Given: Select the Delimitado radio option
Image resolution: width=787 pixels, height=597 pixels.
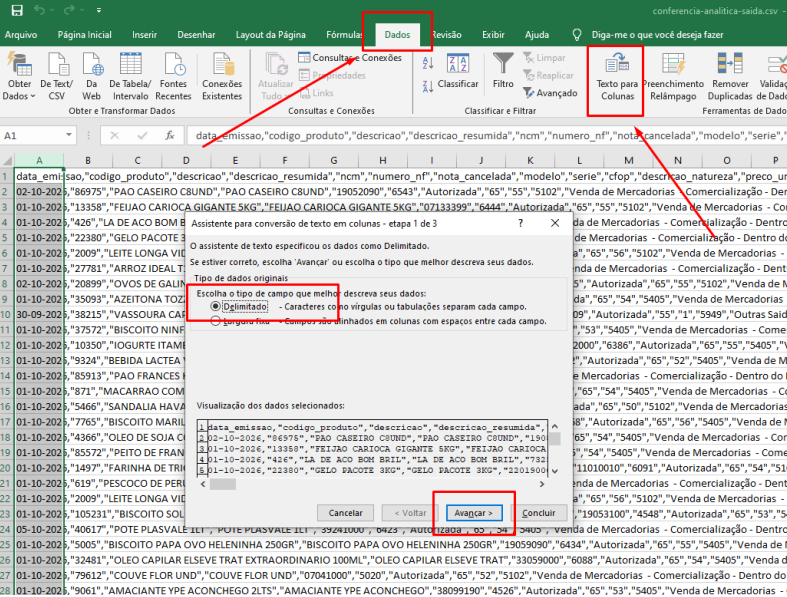Looking at the screenshot, I should tap(215, 306).
